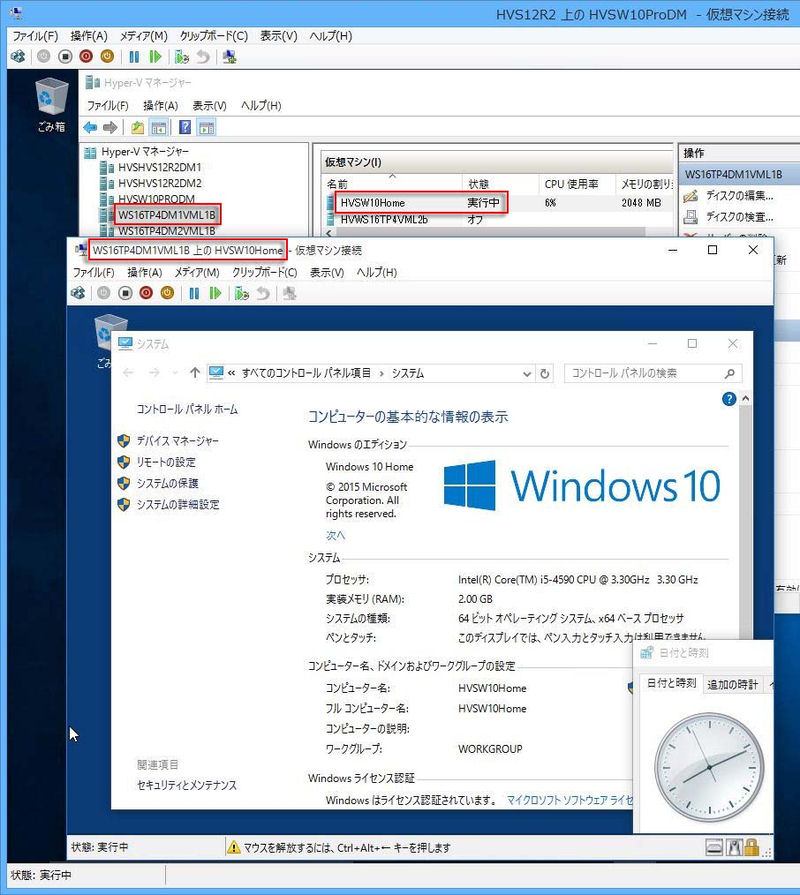Click the back arrow in Hyper-V Manager toolbar
800x895 pixels.
(x=90, y=127)
